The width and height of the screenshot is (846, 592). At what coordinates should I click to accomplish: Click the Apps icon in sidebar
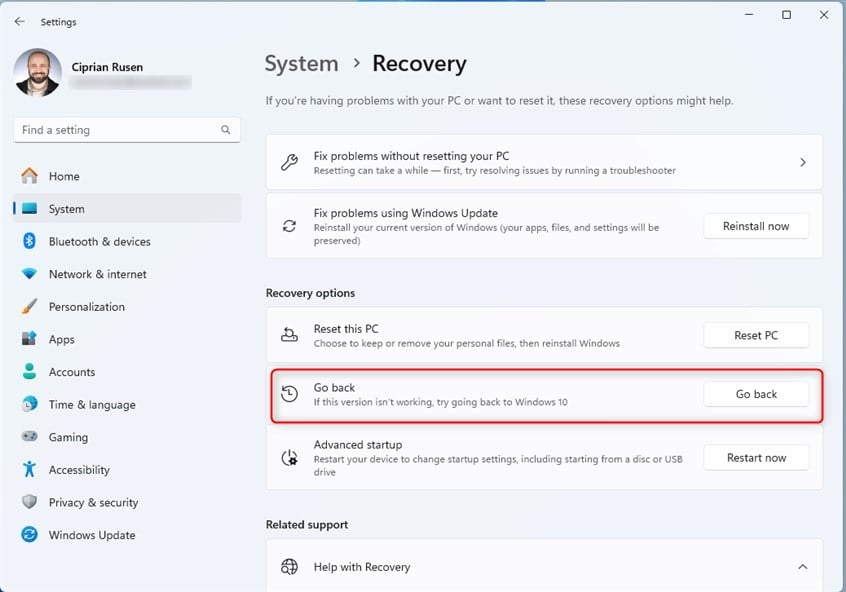click(x=29, y=339)
